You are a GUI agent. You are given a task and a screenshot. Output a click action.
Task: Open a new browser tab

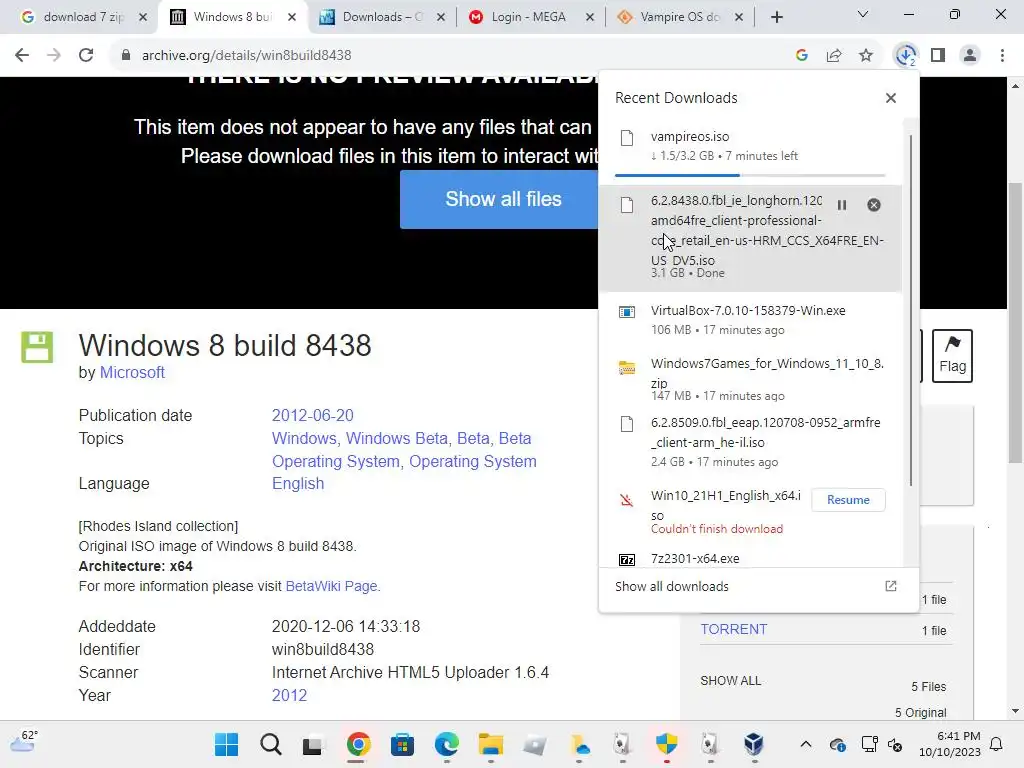pyautogui.click(x=776, y=17)
